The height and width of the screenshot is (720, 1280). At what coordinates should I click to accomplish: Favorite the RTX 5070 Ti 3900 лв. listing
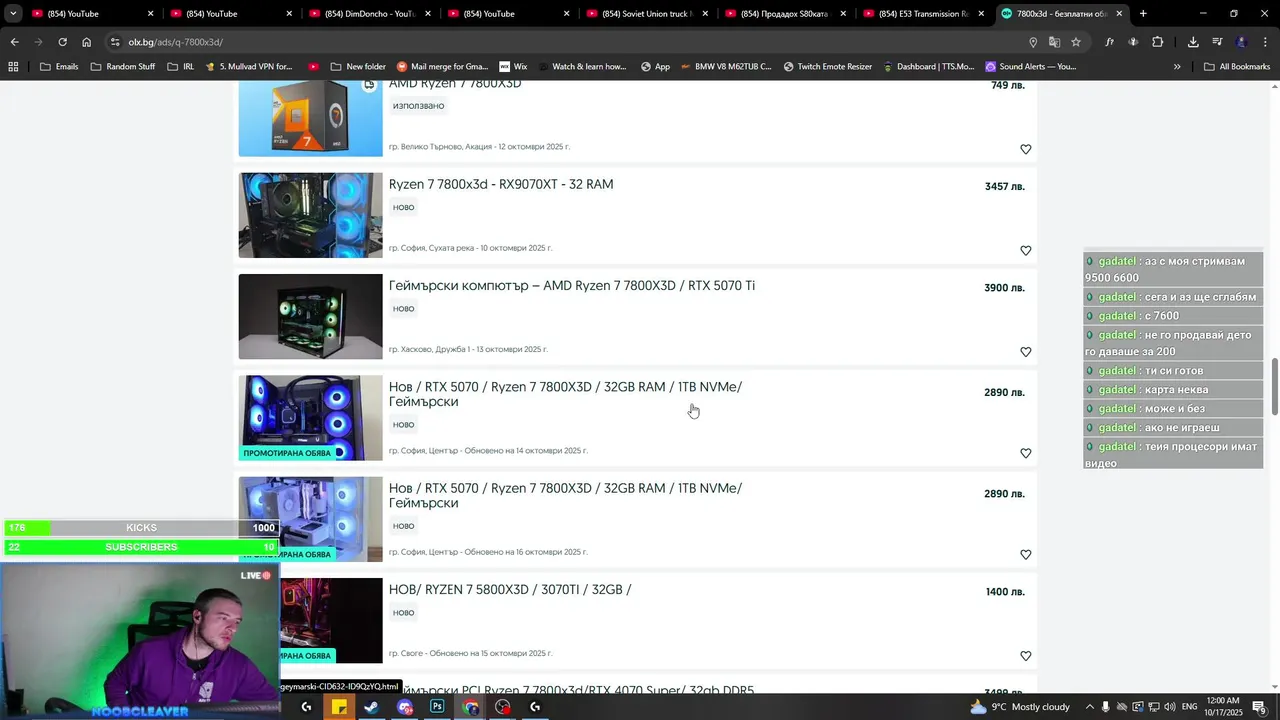pyautogui.click(x=1025, y=352)
